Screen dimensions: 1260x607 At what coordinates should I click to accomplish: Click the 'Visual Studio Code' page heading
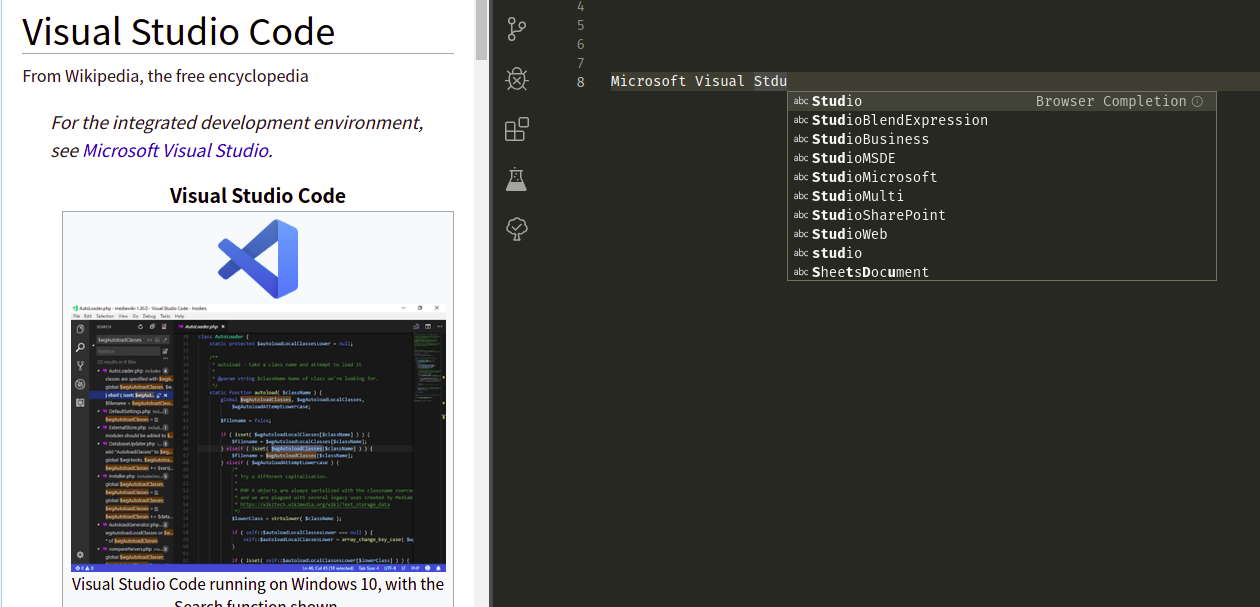click(x=179, y=31)
